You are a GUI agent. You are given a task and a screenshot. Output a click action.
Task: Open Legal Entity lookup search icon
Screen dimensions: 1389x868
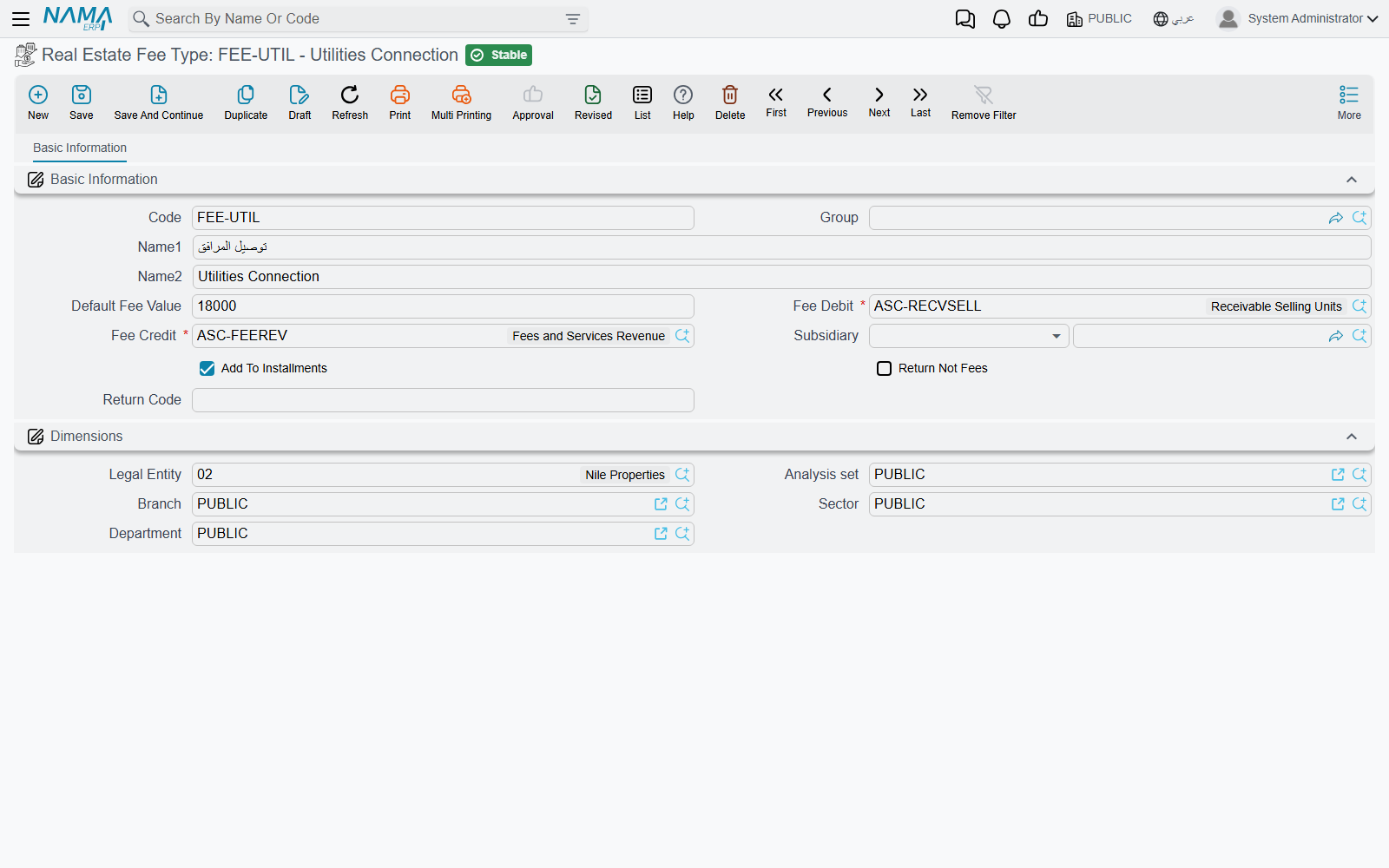click(x=682, y=475)
